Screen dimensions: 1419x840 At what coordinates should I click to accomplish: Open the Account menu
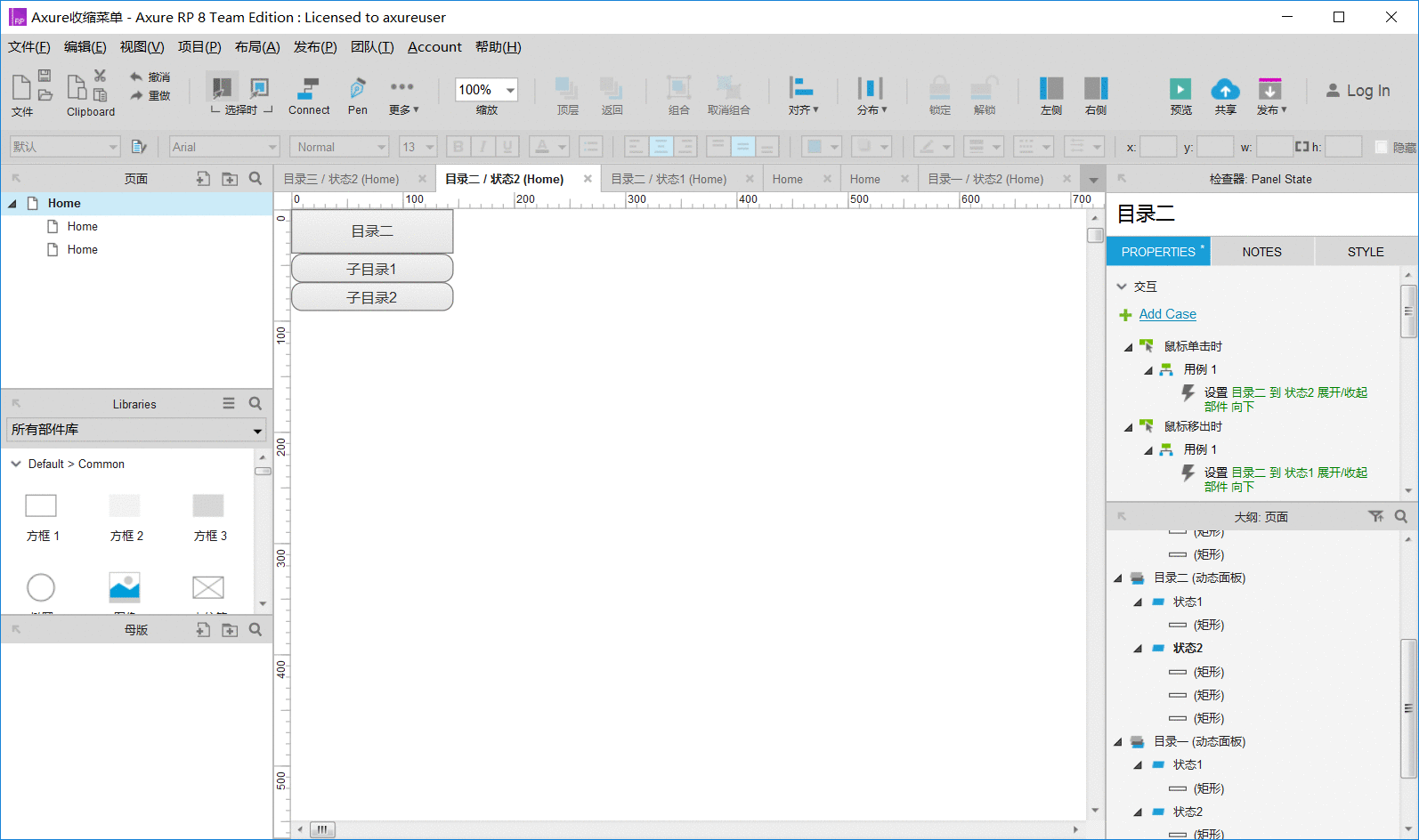coord(434,47)
